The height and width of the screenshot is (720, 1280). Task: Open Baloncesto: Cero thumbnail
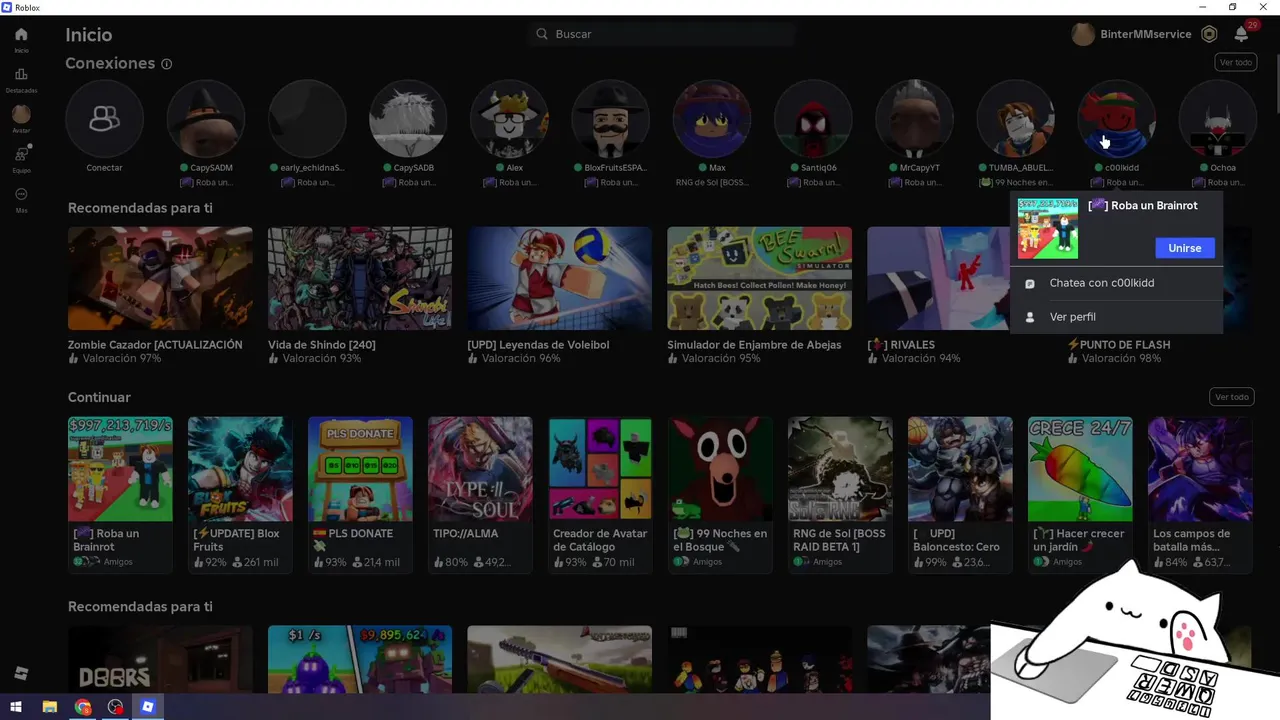960,469
